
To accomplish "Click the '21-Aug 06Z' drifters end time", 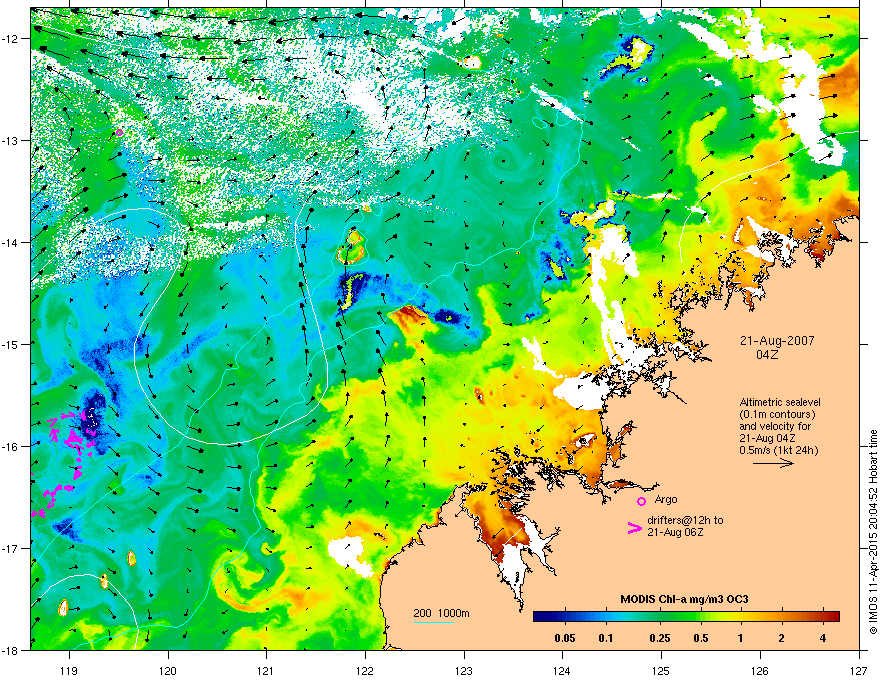I will click(675, 532).
